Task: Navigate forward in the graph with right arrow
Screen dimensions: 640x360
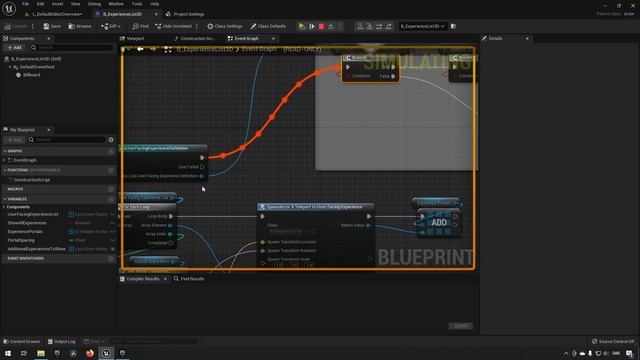Action: click(153, 49)
